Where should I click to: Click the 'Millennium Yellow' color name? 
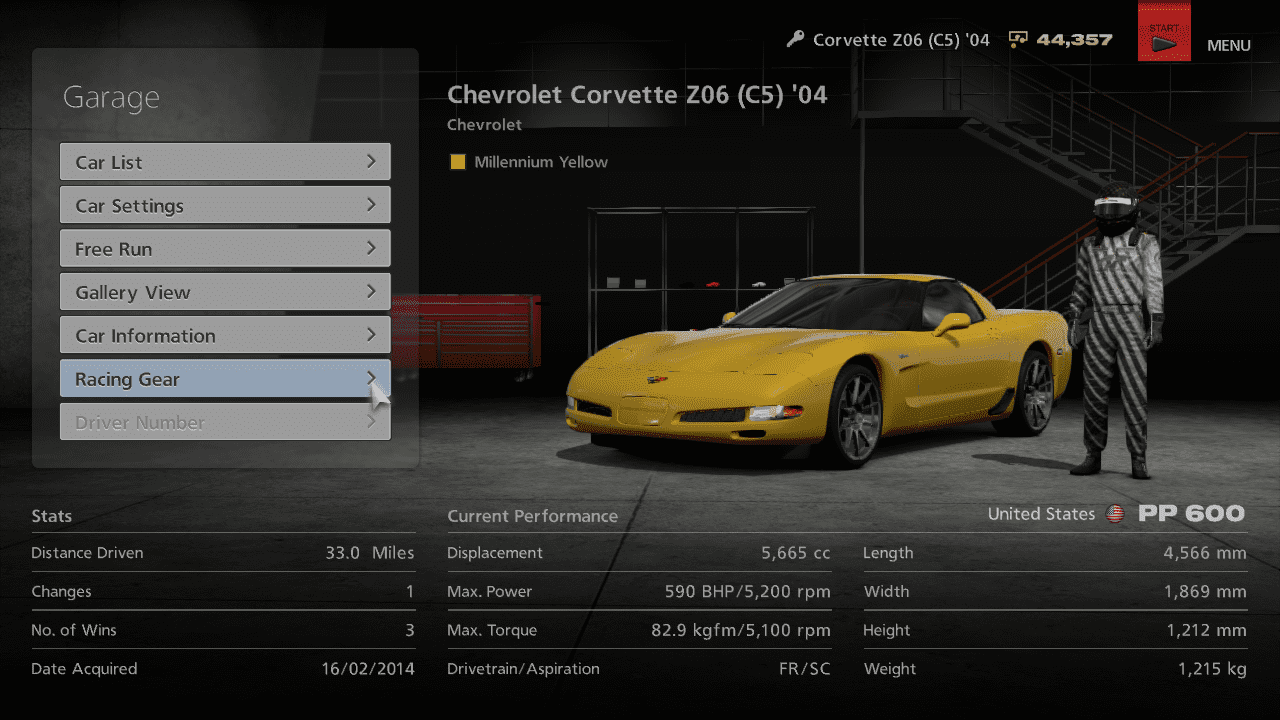[541, 162]
